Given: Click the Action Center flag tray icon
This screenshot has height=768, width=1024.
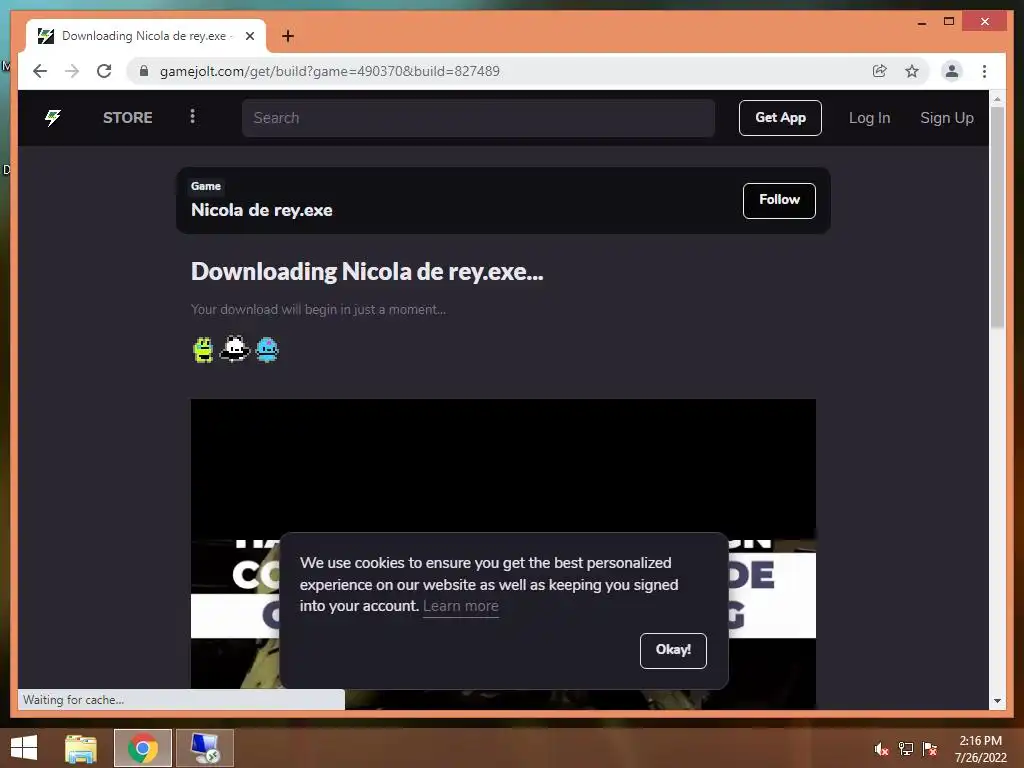Looking at the screenshot, I should pyautogui.click(x=930, y=749).
